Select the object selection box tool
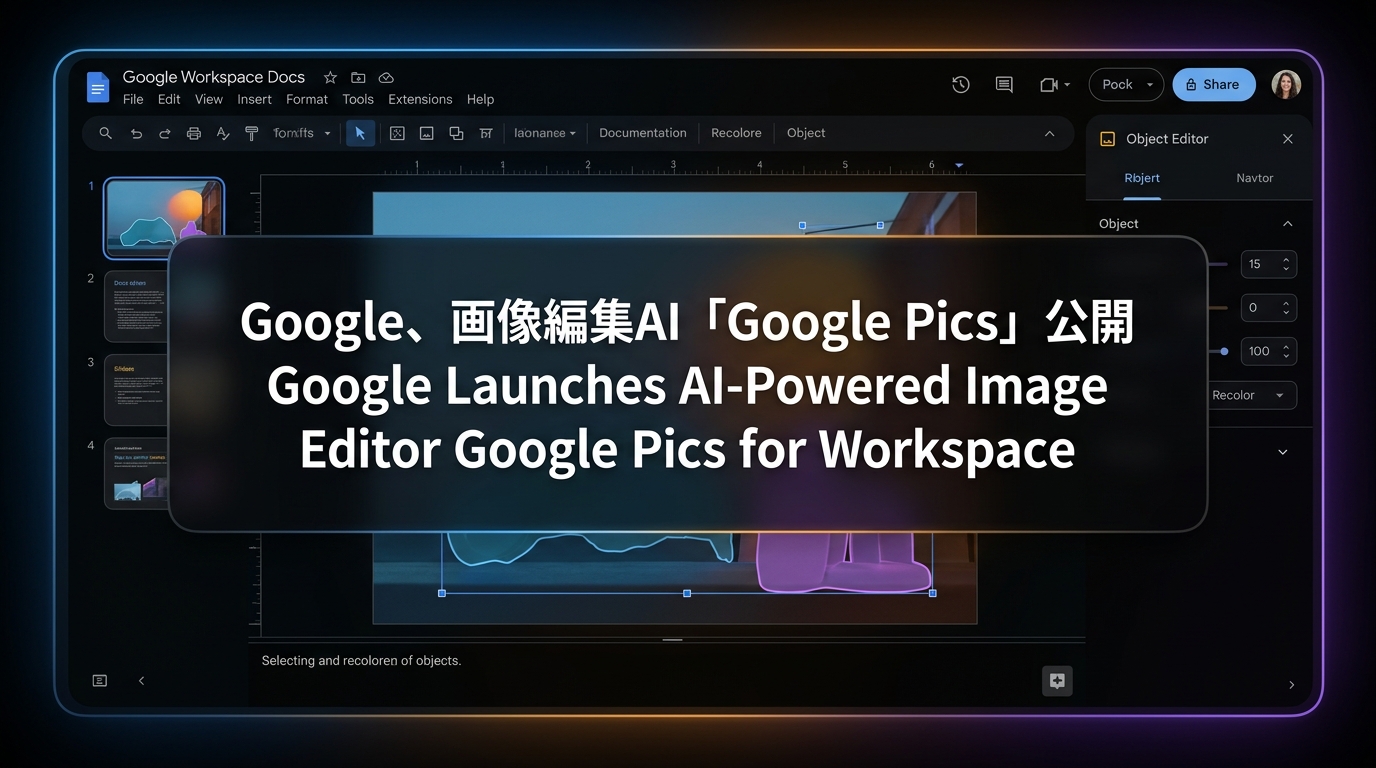The image size is (1376, 768). click(397, 133)
